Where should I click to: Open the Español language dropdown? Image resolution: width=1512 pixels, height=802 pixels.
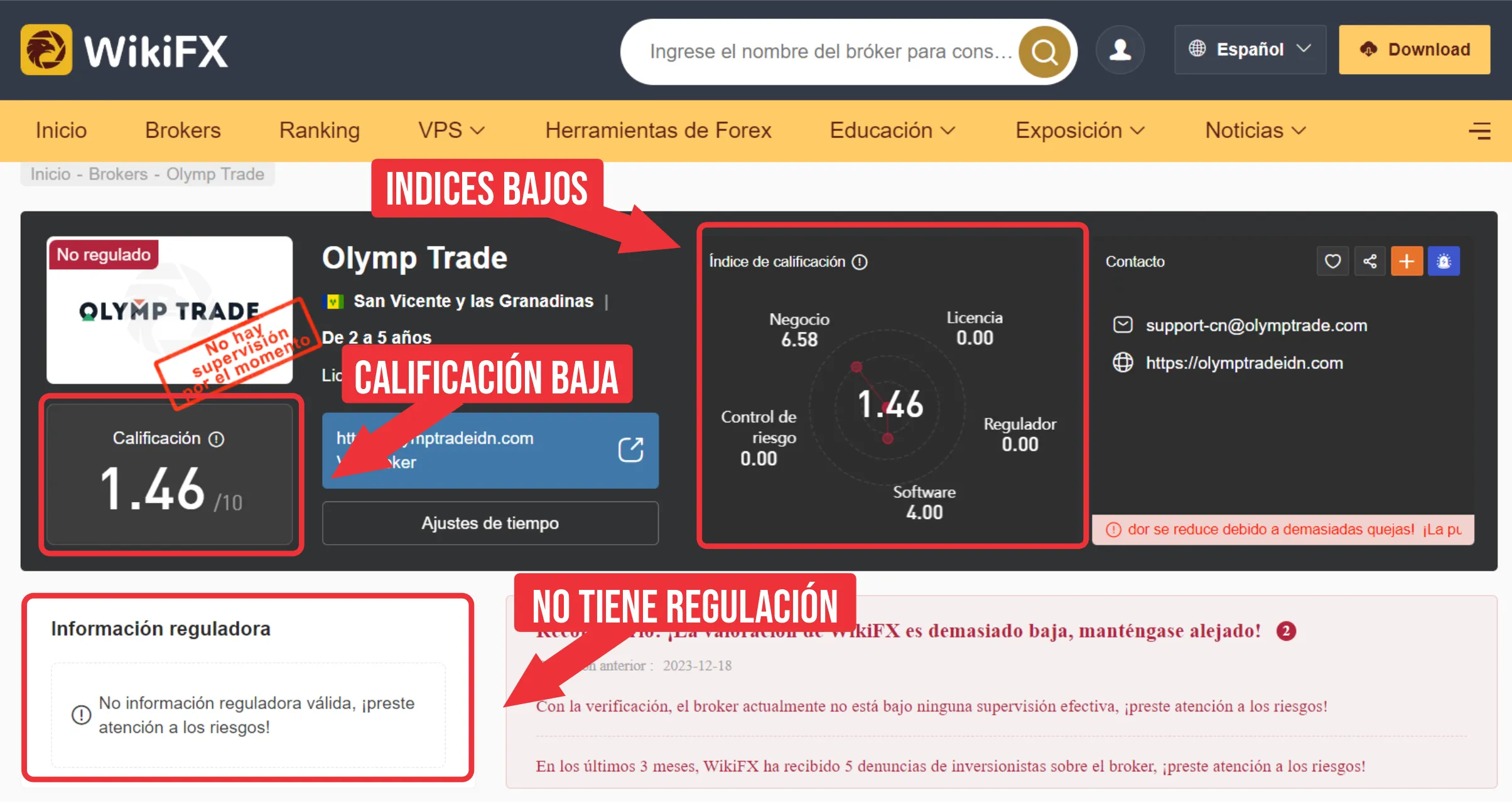point(1250,50)
